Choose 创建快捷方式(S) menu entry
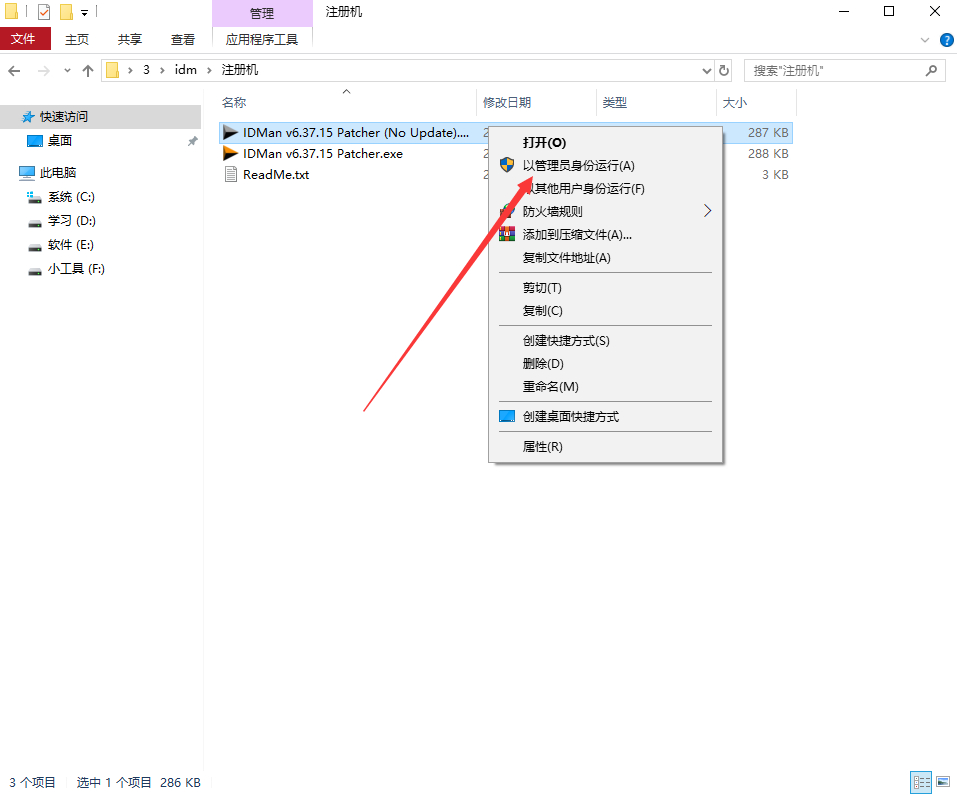The height and width of the screenshot is (795, 957). (x=606, y=341)
